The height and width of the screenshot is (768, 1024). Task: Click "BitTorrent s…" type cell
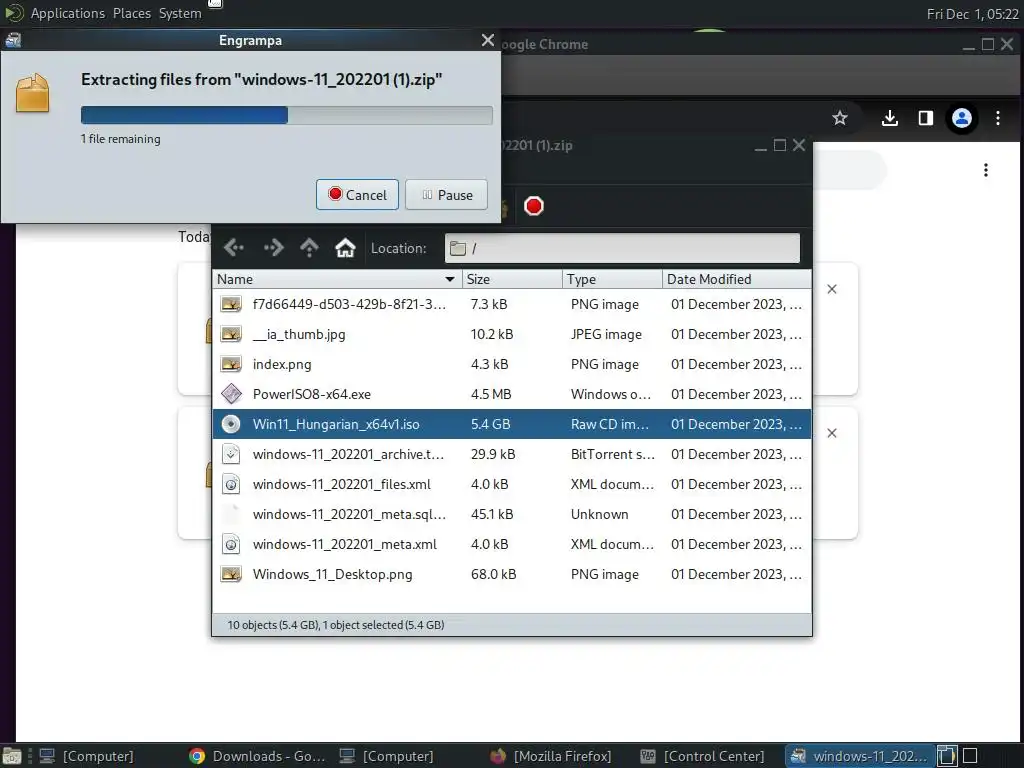[613, 455]
